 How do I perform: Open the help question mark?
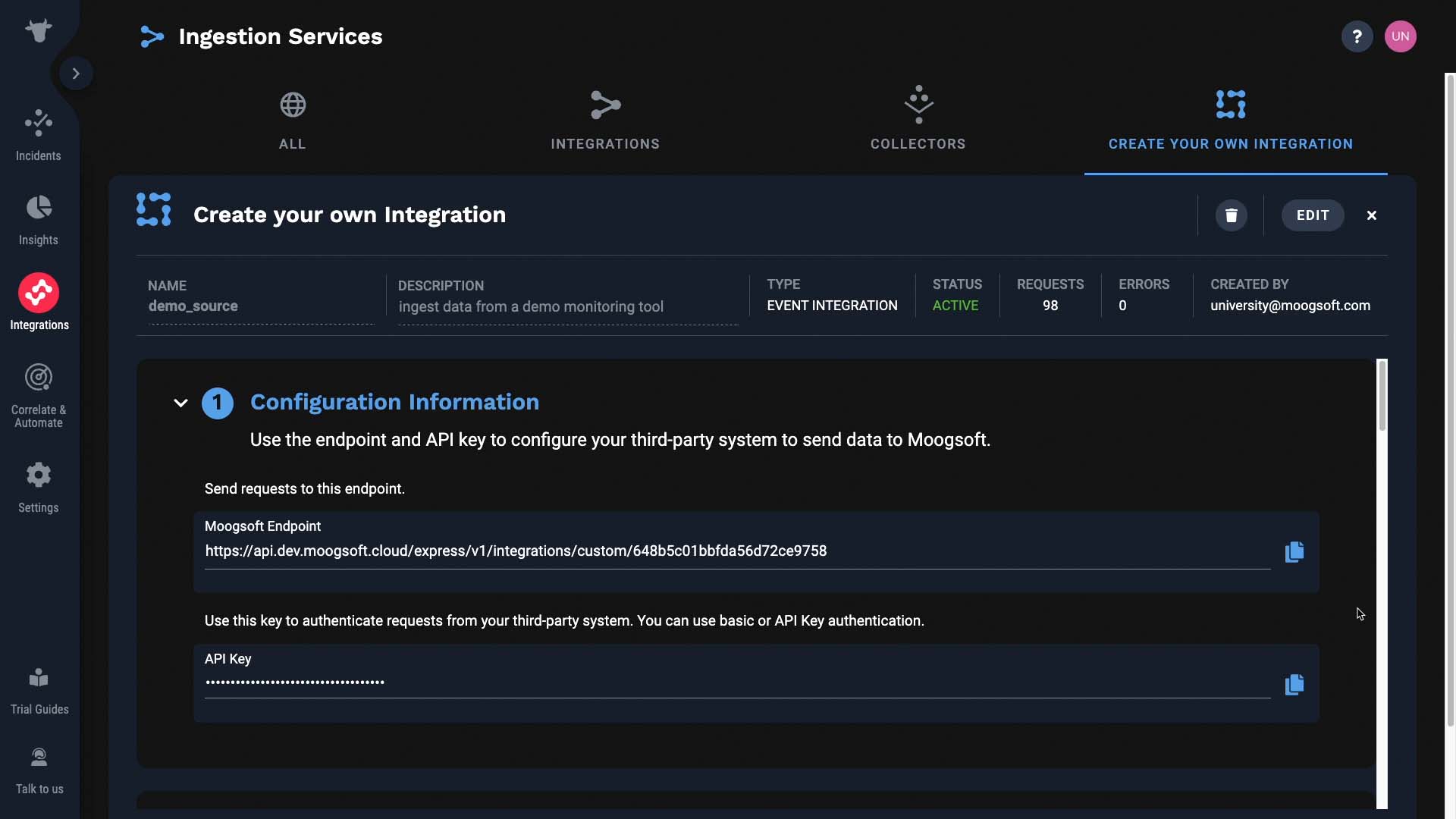point(1357,36)
